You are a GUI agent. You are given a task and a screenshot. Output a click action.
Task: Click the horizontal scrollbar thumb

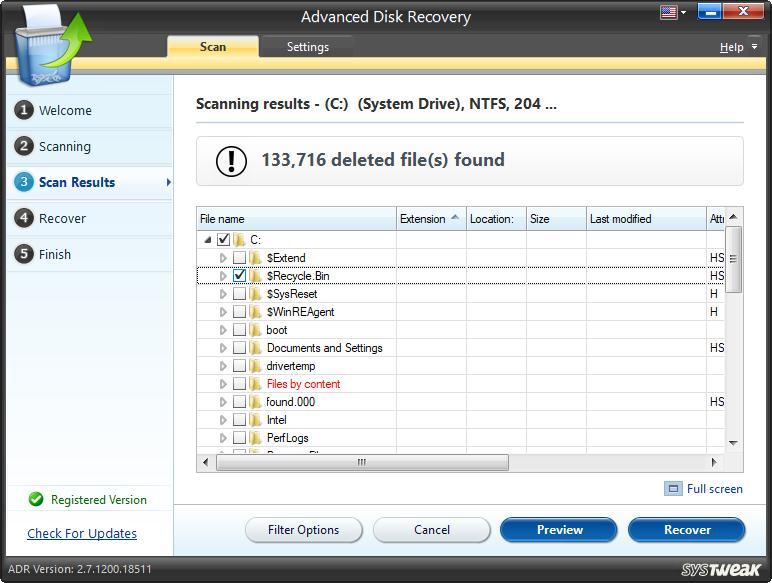click(x=362, y=463)
